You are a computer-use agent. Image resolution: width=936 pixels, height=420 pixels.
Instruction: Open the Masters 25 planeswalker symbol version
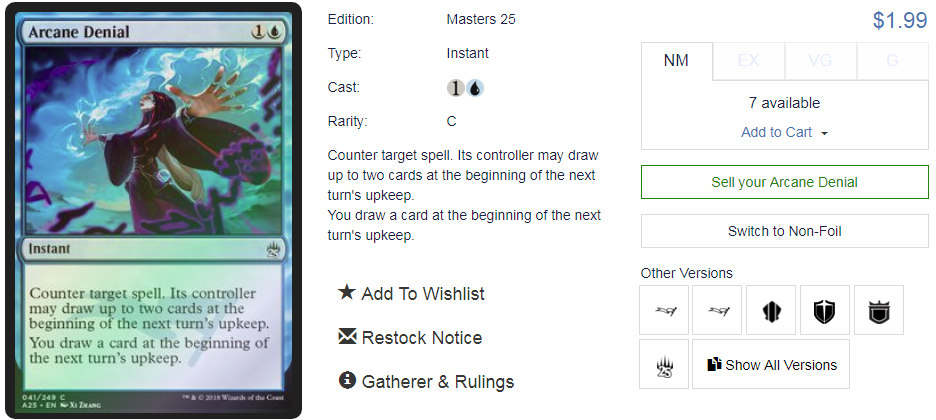(x=664, y=364)
